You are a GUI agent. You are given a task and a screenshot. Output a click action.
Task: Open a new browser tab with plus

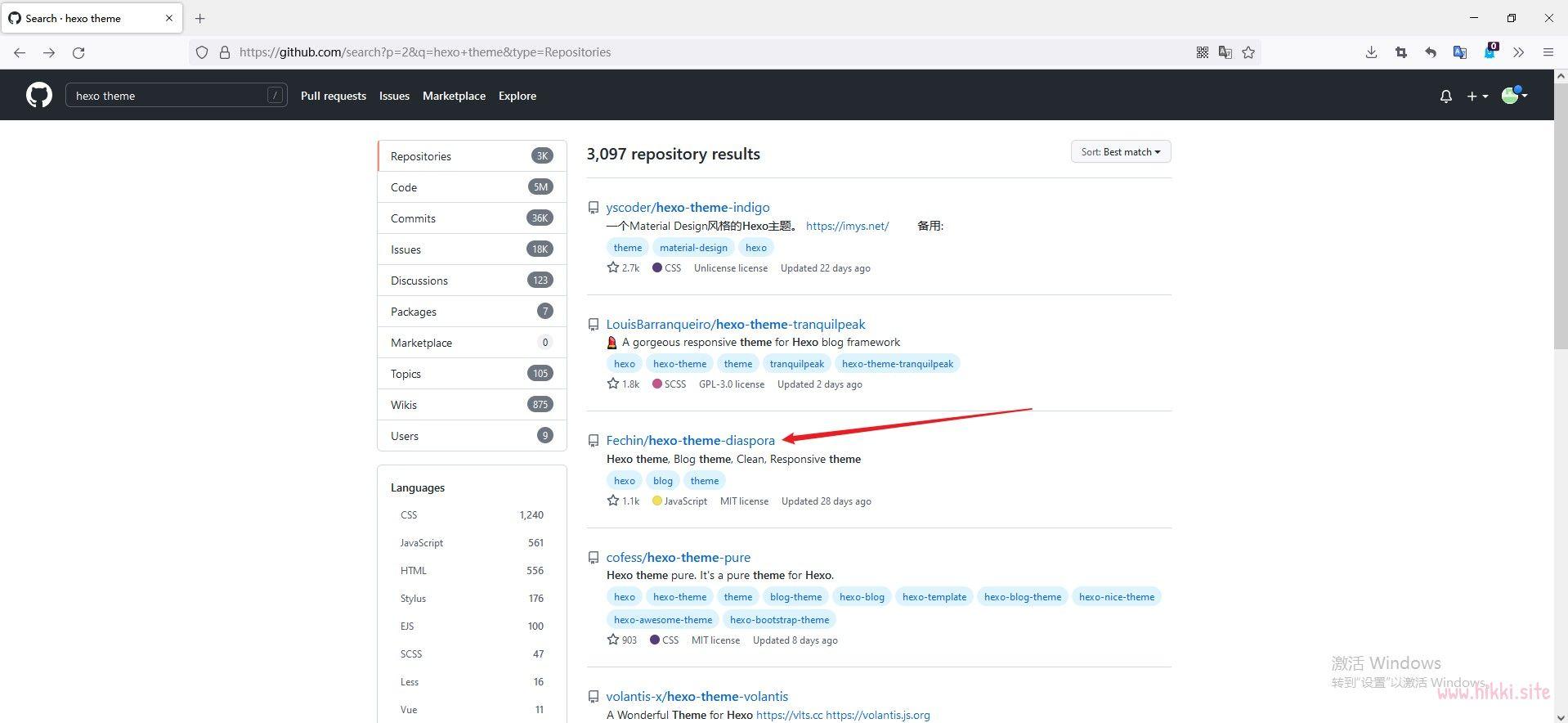[200, 18]
